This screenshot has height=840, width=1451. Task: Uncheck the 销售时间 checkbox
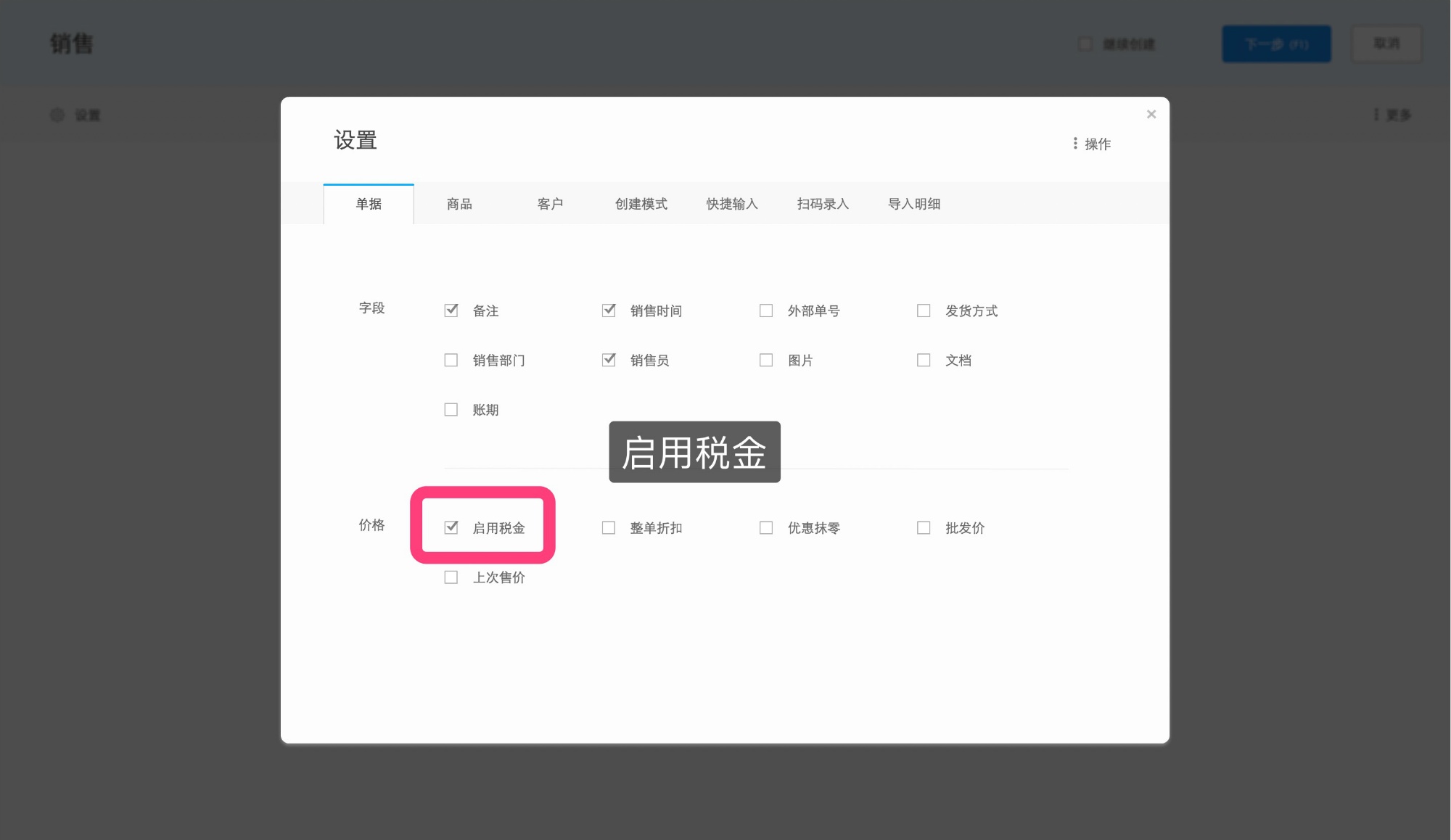(x=609, y=310)
